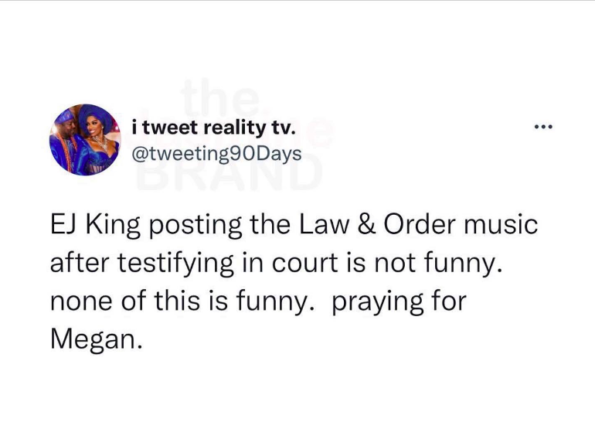Image resolution: width=595 pixels, height=429 pixels.
Task: Click the word 'Megan.' ending the tweet
Action: [97, 339]
